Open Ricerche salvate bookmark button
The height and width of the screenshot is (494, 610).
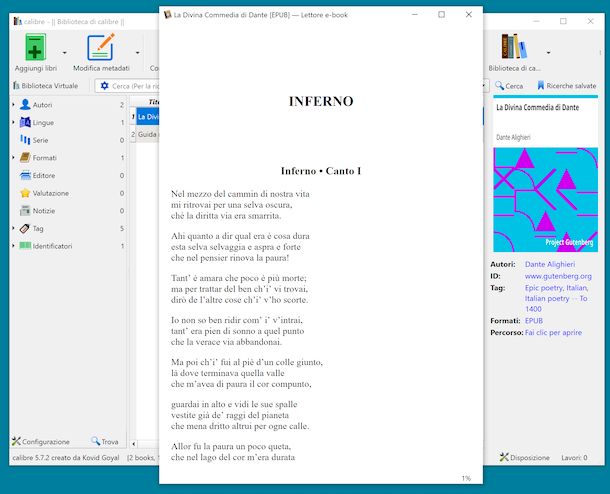pyautogui.click(x=566, y=86)
